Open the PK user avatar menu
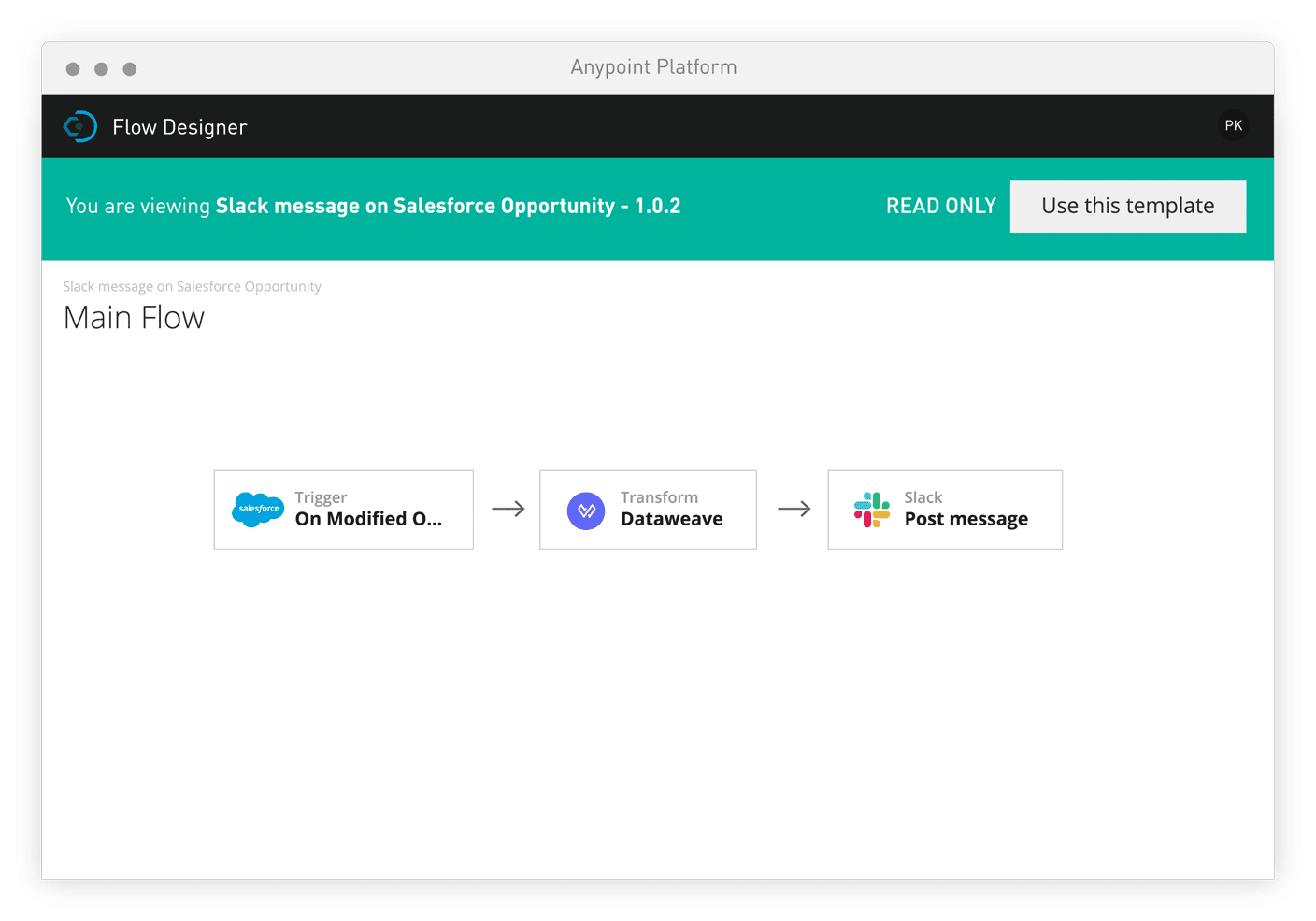 [1234, 125]
